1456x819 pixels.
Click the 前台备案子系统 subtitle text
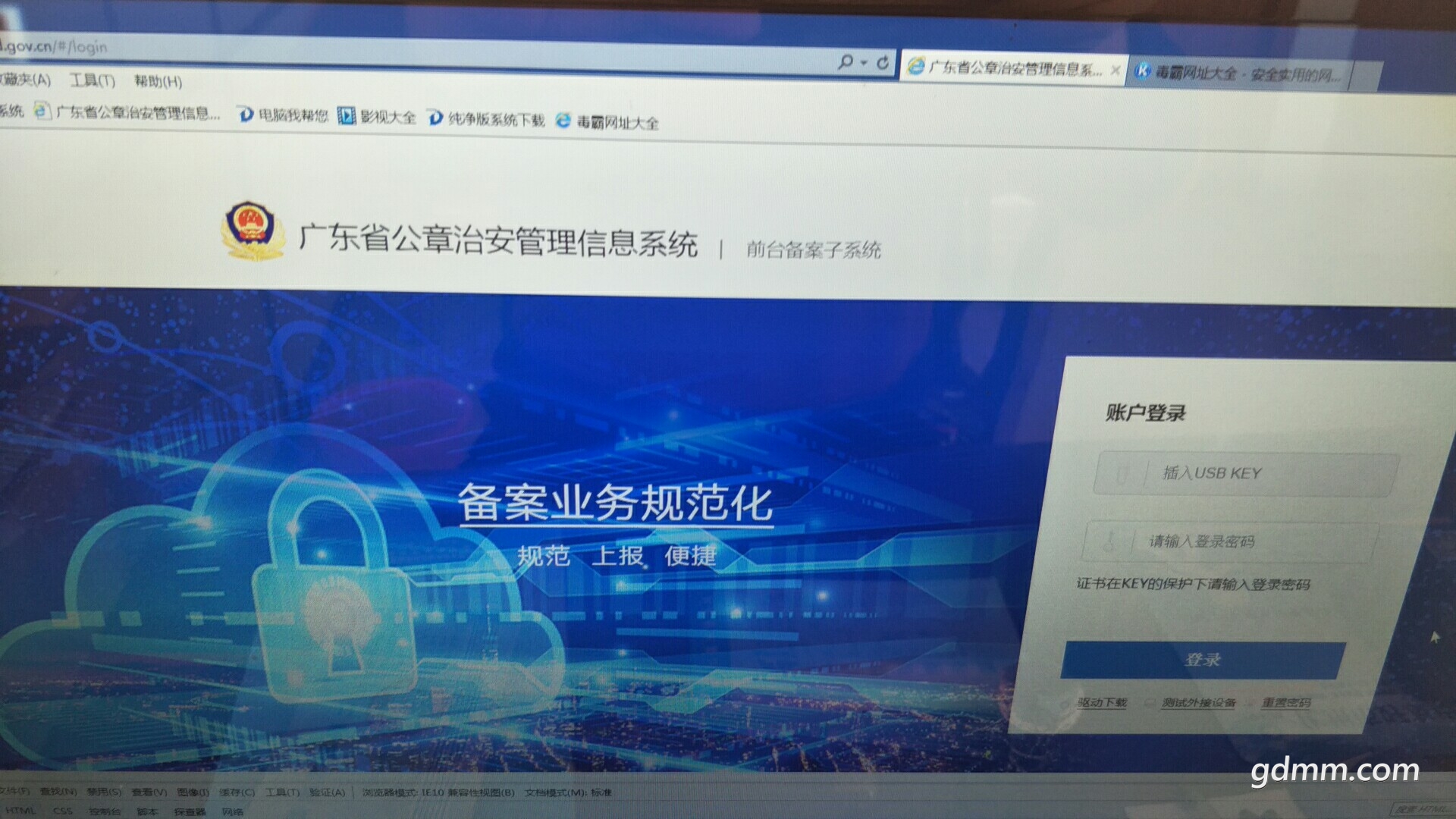(x=814, y=249)
